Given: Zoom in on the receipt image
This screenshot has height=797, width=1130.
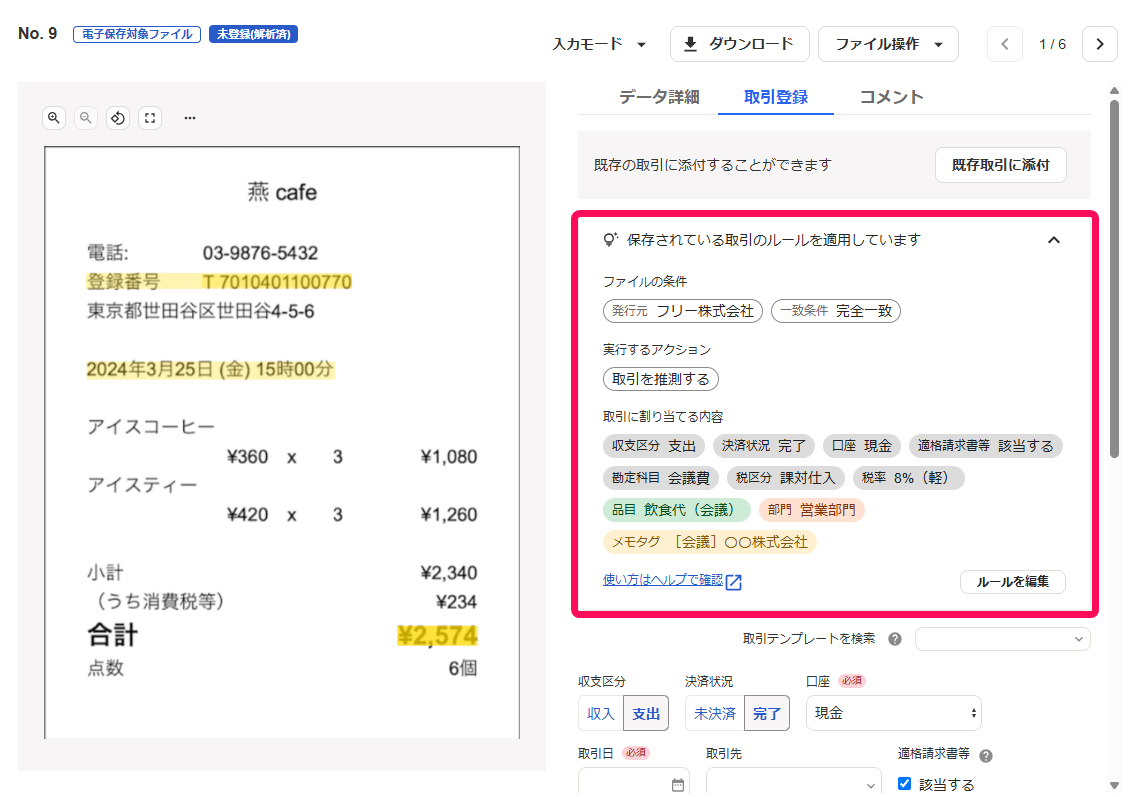Looking at the screenshot, I should click(x=54, y=117).
